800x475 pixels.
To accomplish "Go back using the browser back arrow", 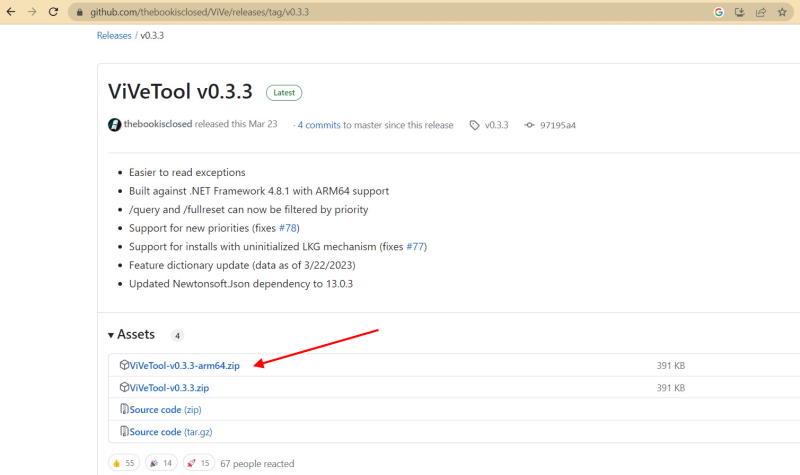I will pyautogui.click(x=11, y=12).
